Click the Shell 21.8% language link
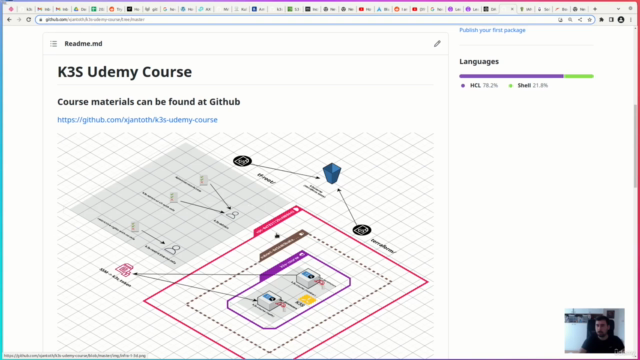 (x=528, y=85)
